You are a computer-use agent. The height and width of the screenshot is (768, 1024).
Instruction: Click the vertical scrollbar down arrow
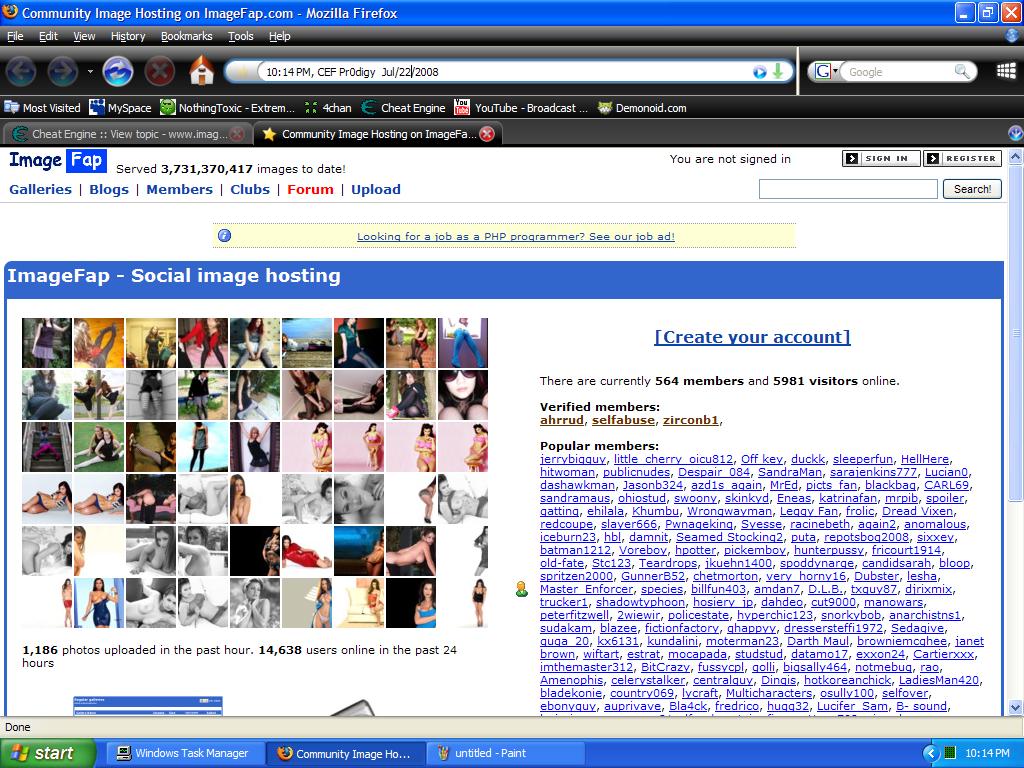tap(1015, 707)
